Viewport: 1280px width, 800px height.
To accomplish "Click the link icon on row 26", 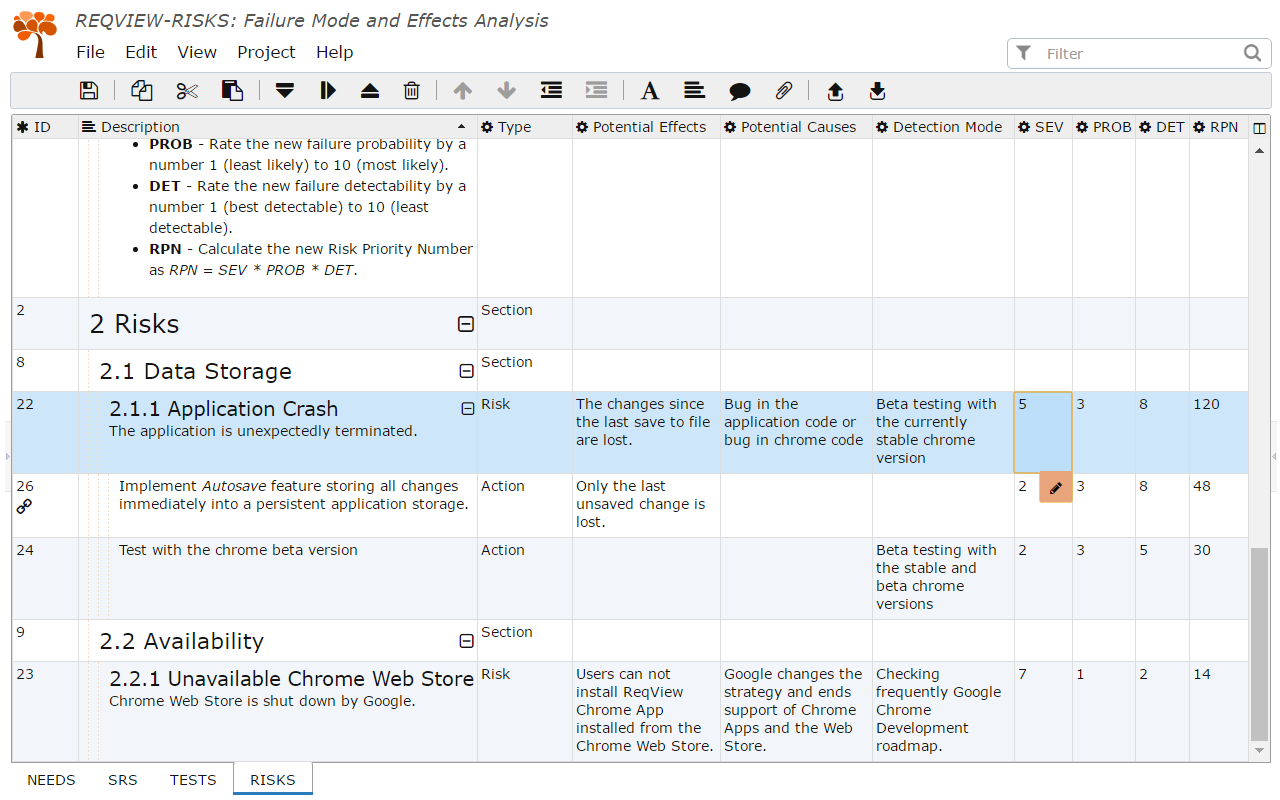I will [x=25, y=507].
